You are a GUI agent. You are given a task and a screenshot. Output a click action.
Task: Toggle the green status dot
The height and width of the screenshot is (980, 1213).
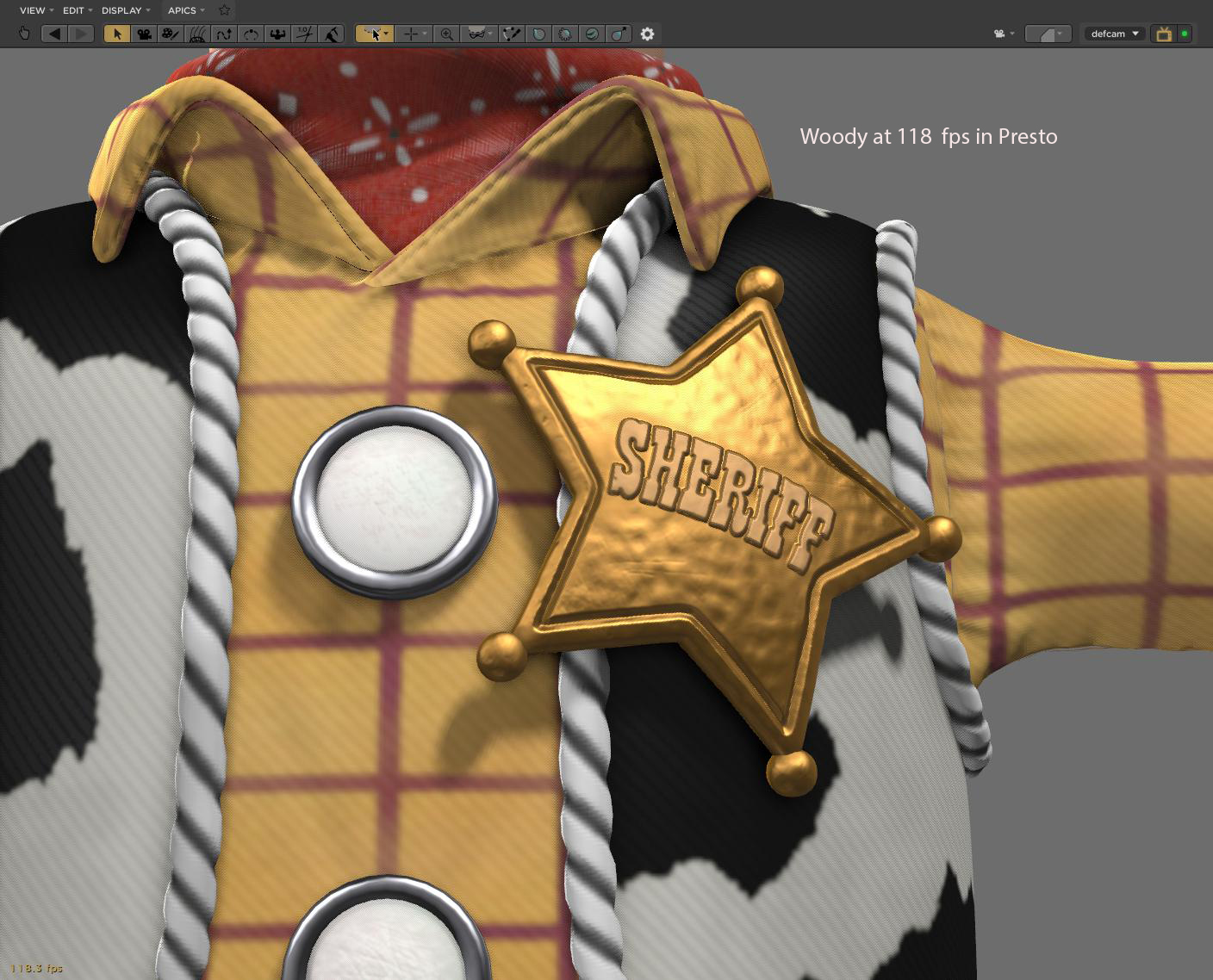coord(1185,34)
